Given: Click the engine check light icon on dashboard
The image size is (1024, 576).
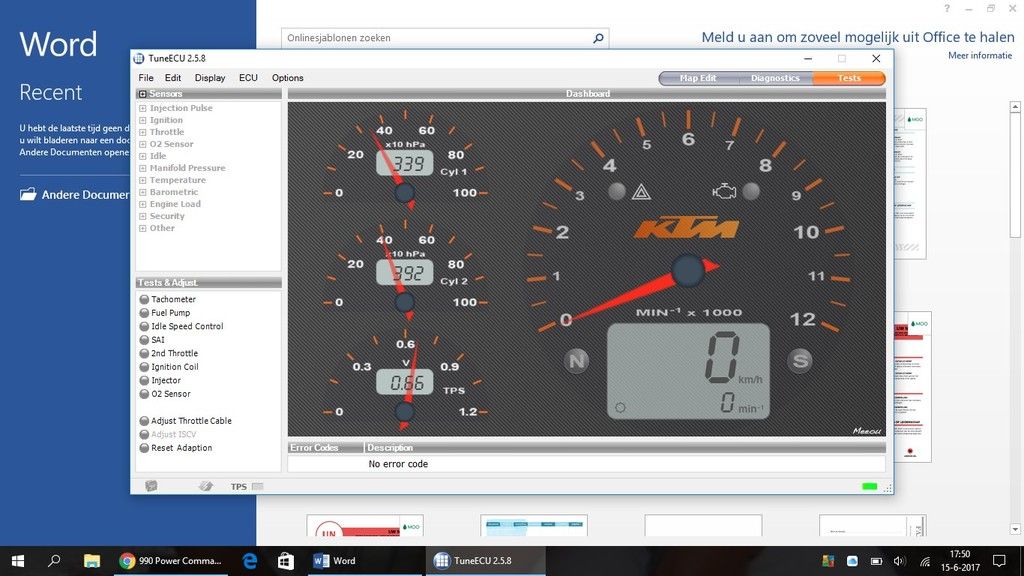Looking at the screenshot, I should [x=724, y=191].
